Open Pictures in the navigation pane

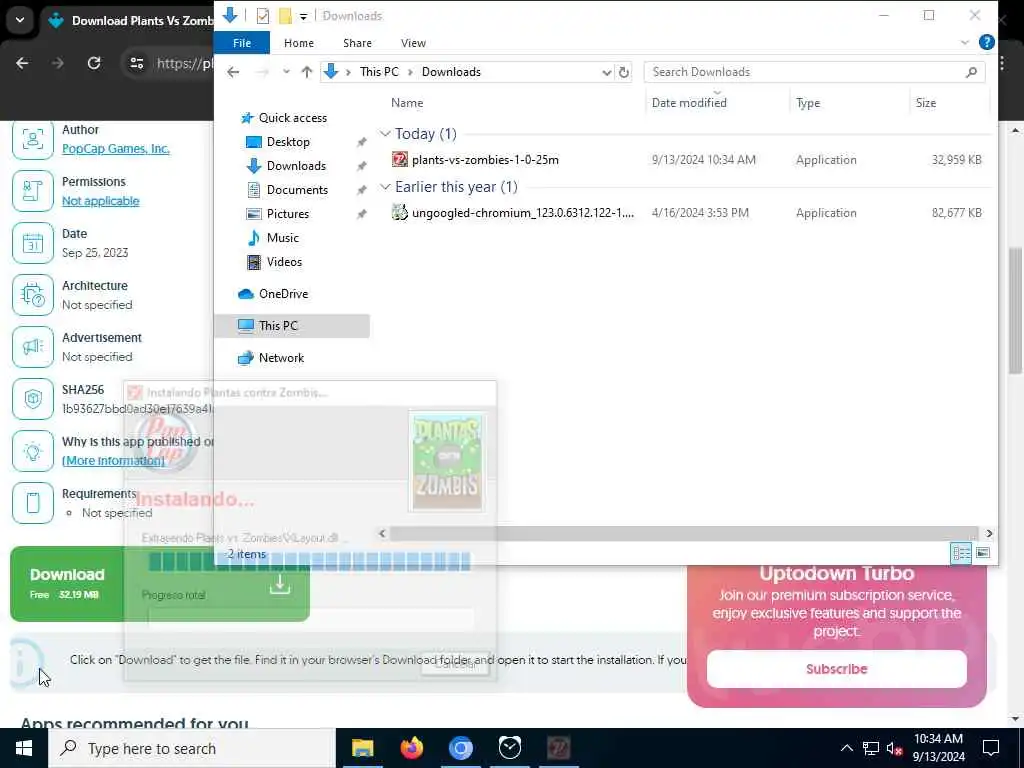click(287, 214)
